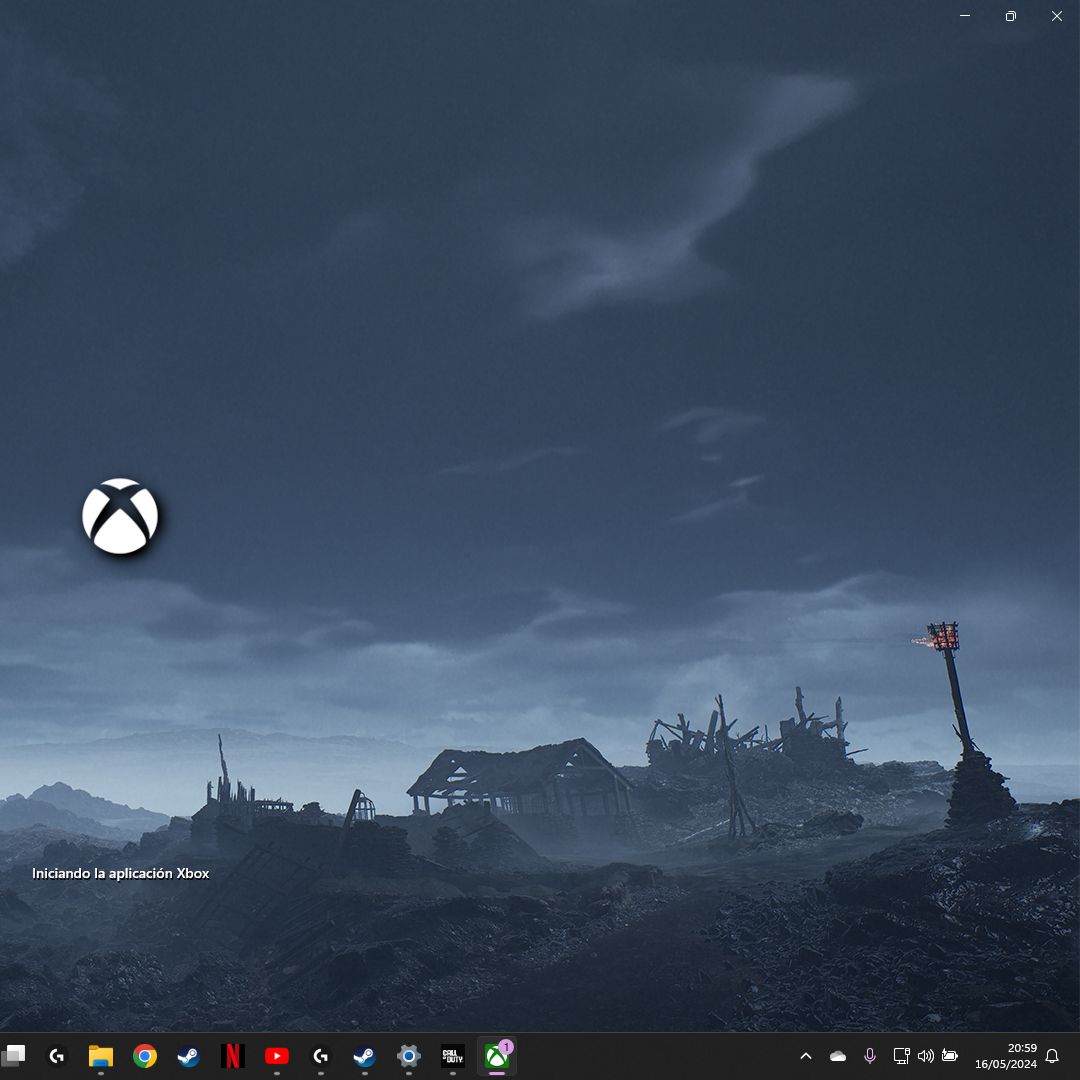Viewport: 1080px width, 1080px height.
Task: Open the volume speaker tray icon
Action: coord(926,1055)
